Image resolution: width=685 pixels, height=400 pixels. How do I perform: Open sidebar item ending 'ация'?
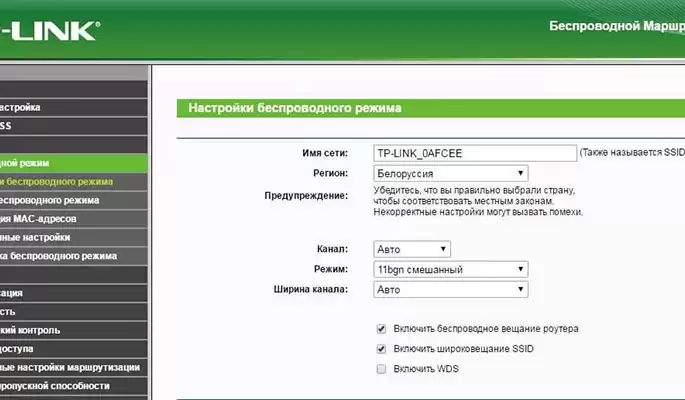(x=74, y=293)
